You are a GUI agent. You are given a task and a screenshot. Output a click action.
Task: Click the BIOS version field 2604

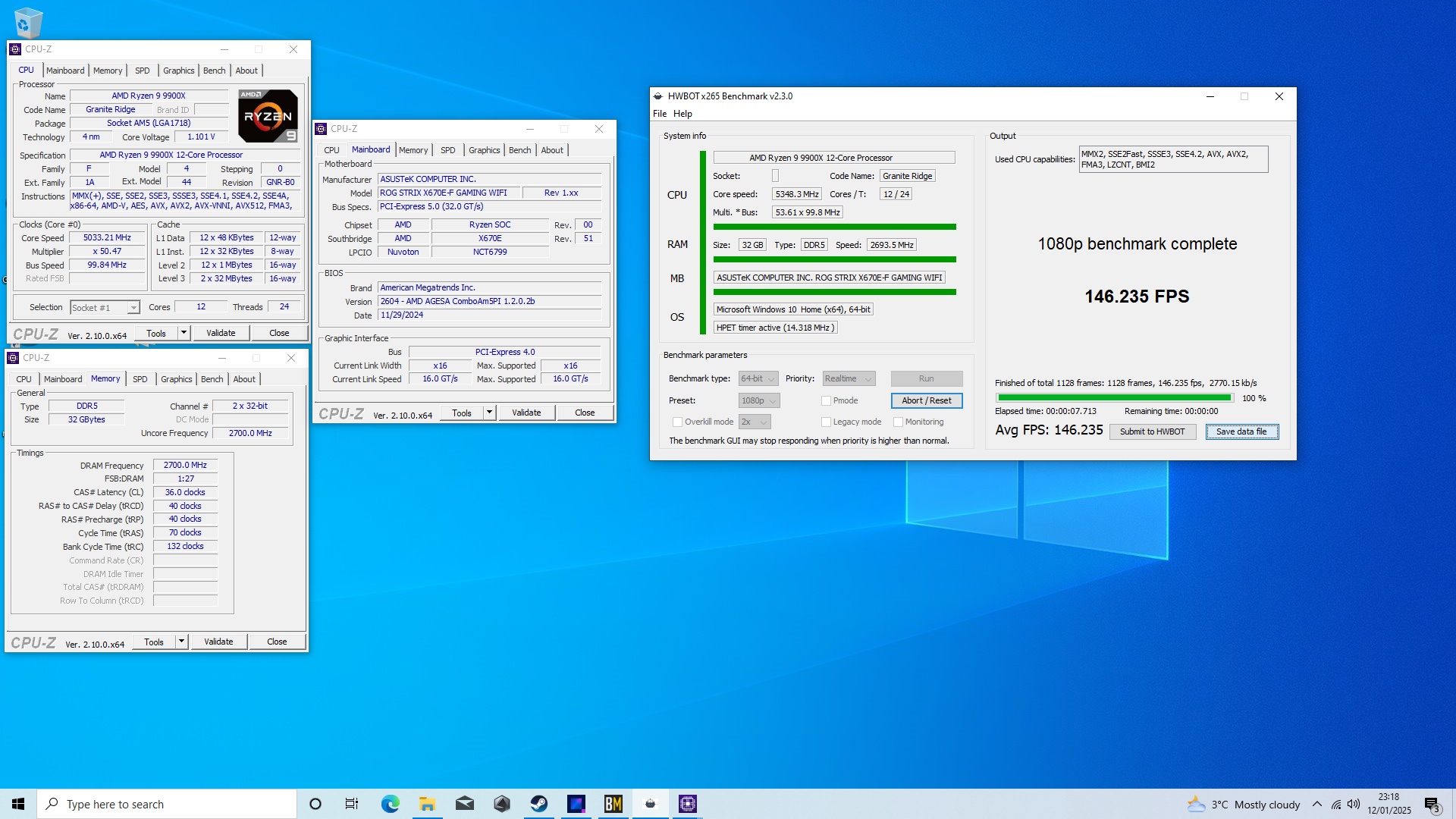click(490, 301)
